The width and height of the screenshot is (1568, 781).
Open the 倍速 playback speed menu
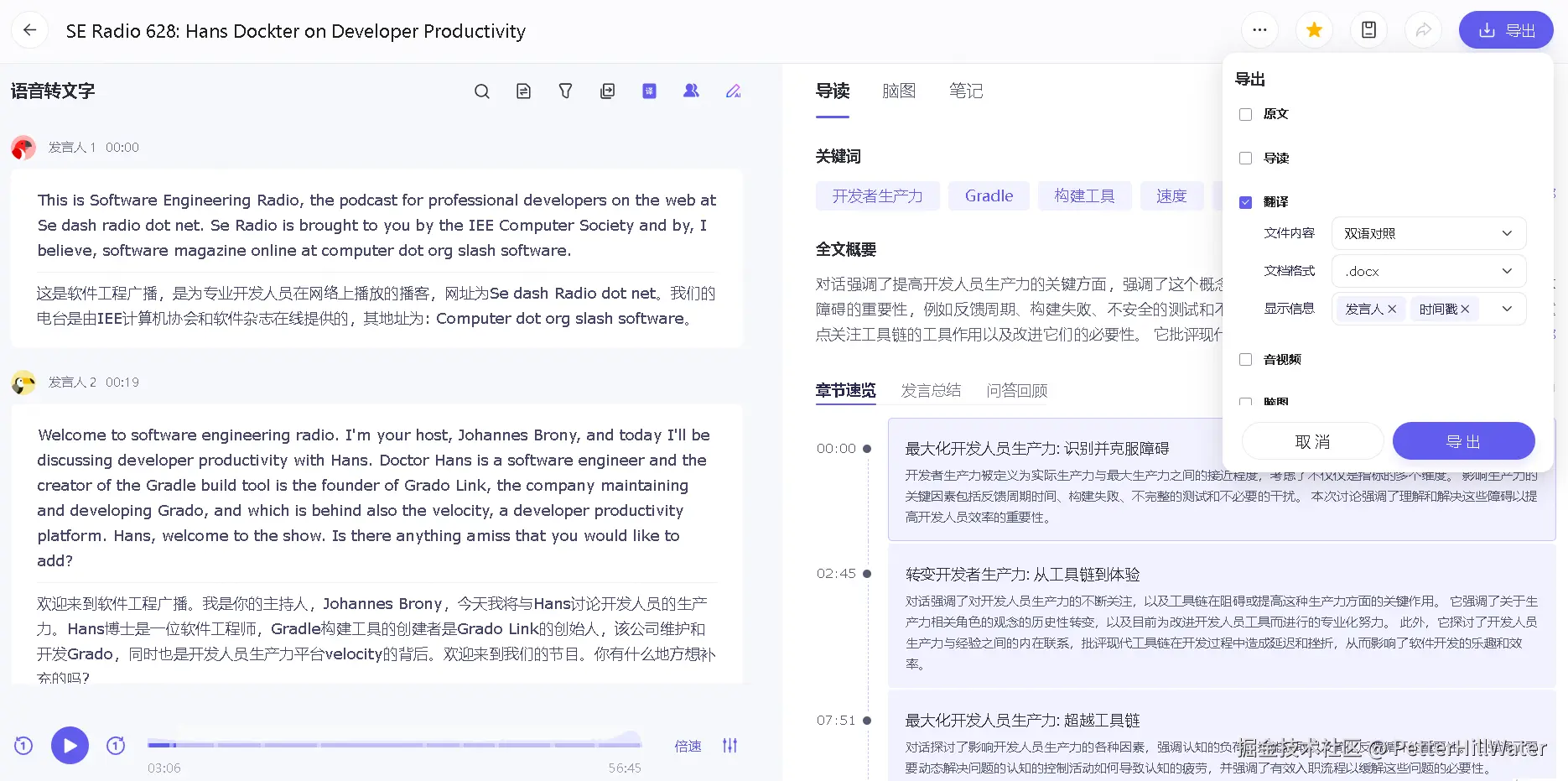[x=688, y=746]
